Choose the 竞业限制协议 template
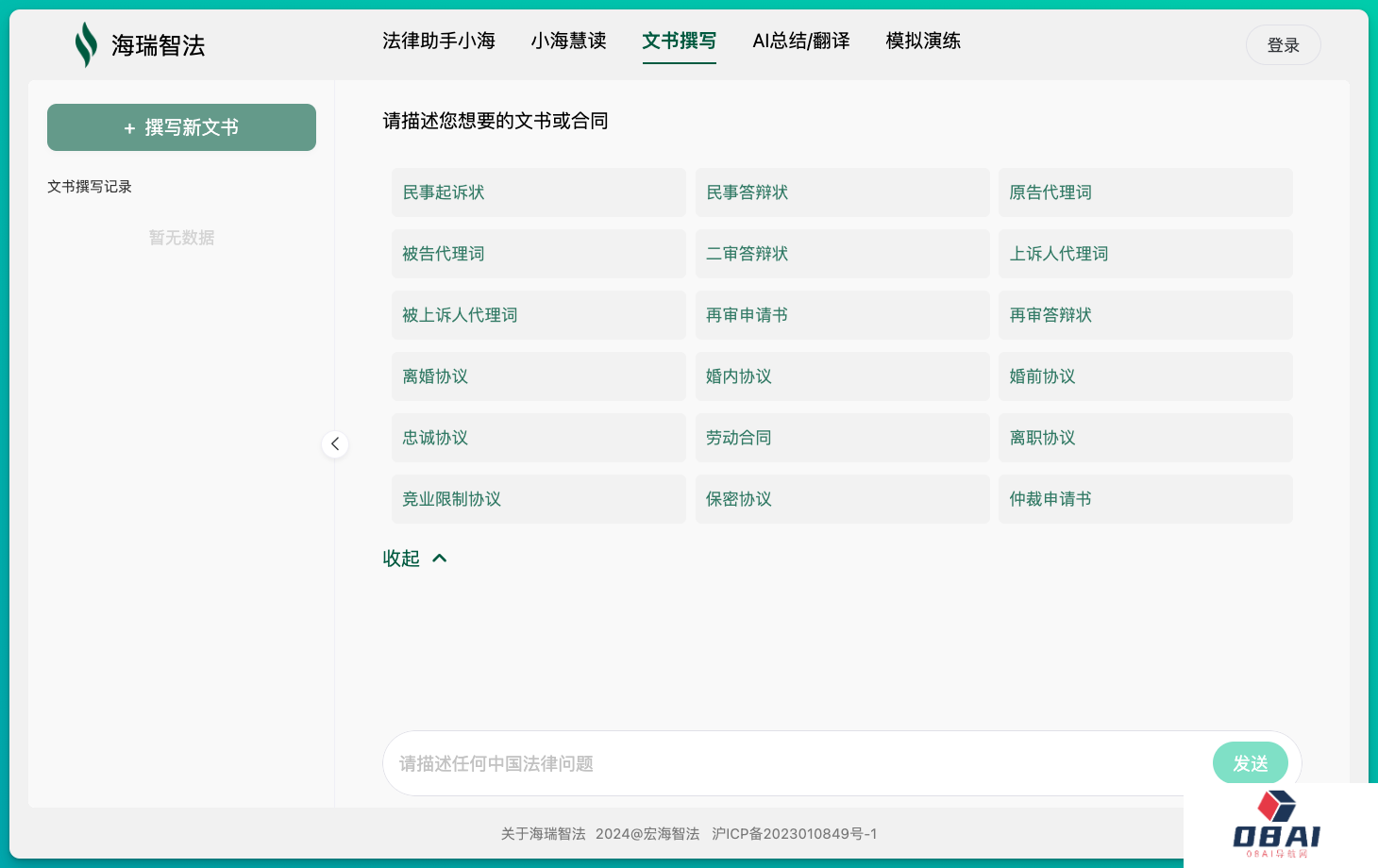This screenshot has height=868, width=1378. [538, 499]
